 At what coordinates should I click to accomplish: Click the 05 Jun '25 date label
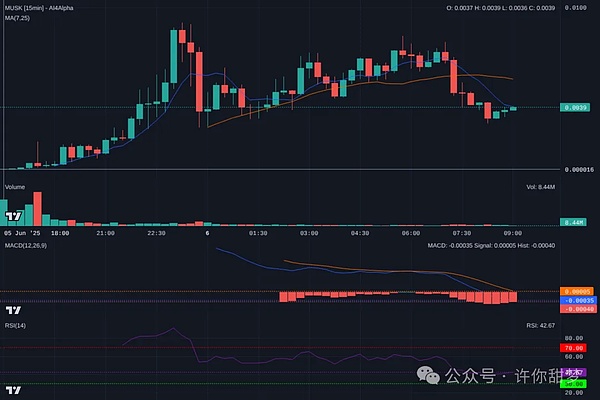tap(21, 233)
